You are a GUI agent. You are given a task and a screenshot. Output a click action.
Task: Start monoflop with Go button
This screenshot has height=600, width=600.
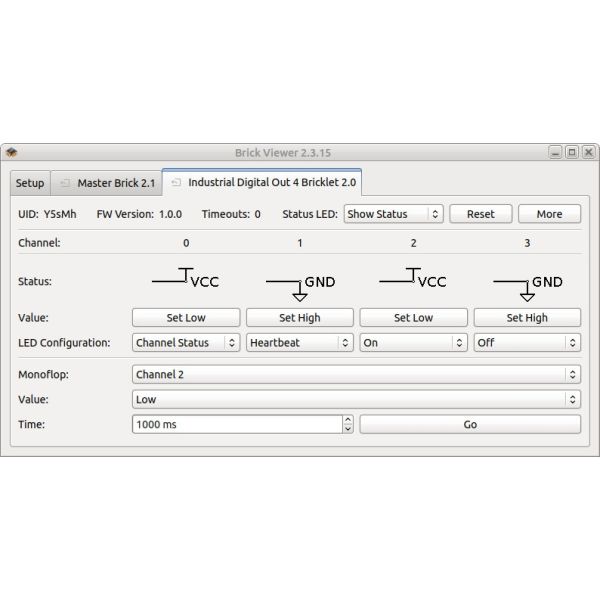[470, 424]
